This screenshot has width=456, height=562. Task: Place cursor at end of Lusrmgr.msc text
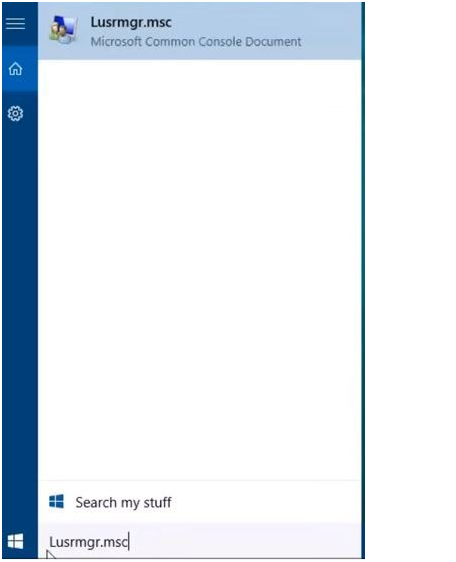tap(129, 542)
